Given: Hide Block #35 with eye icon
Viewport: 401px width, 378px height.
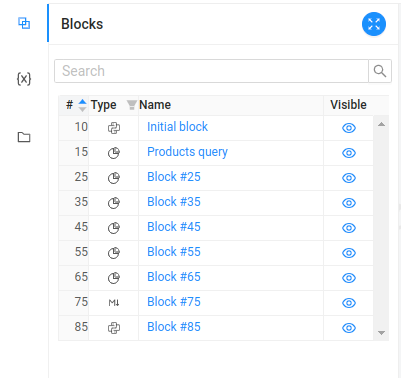Looking at the screenshot, I should pyautogui.click(x=349, y=203).
